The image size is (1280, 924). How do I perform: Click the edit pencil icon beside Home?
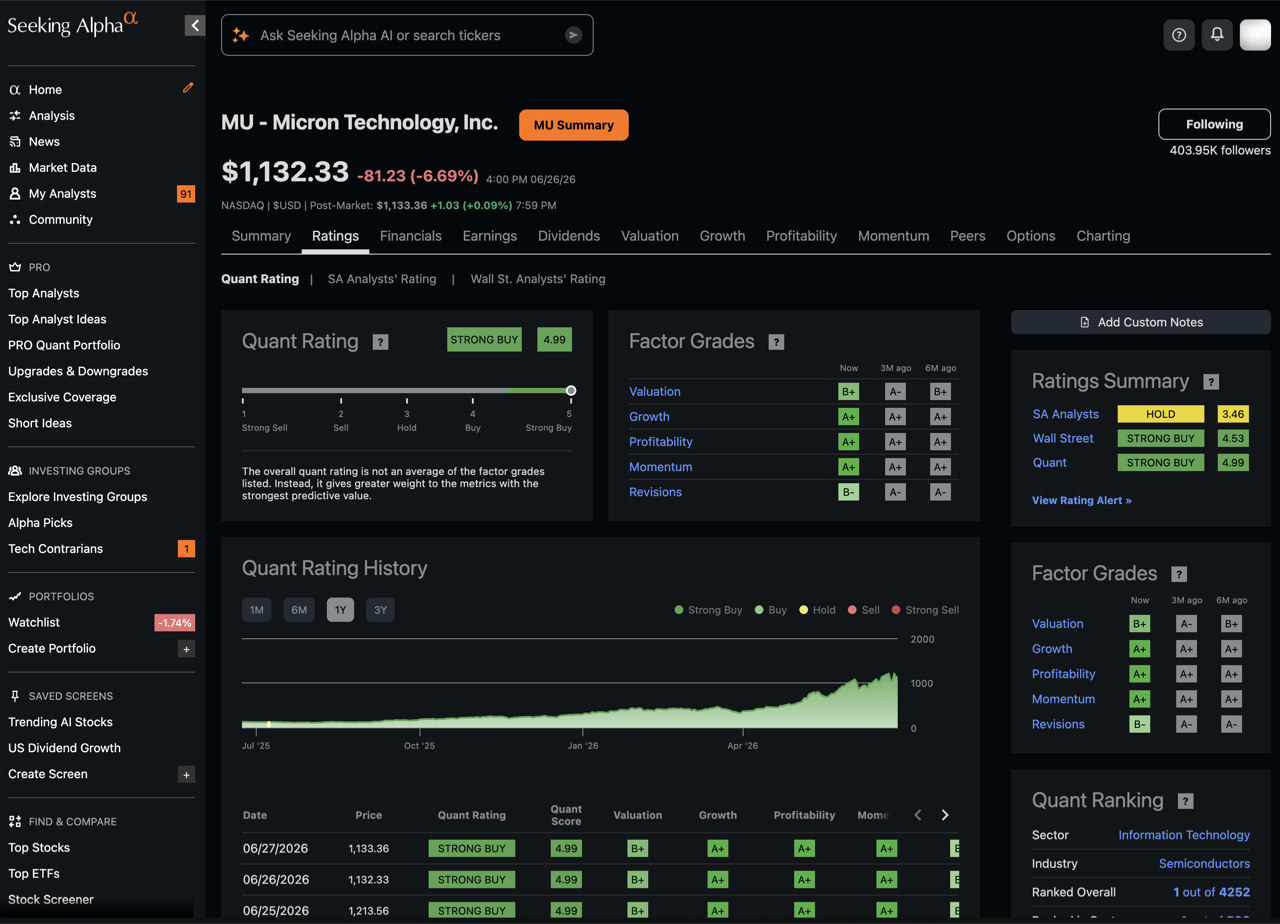(x=188, y=88)
